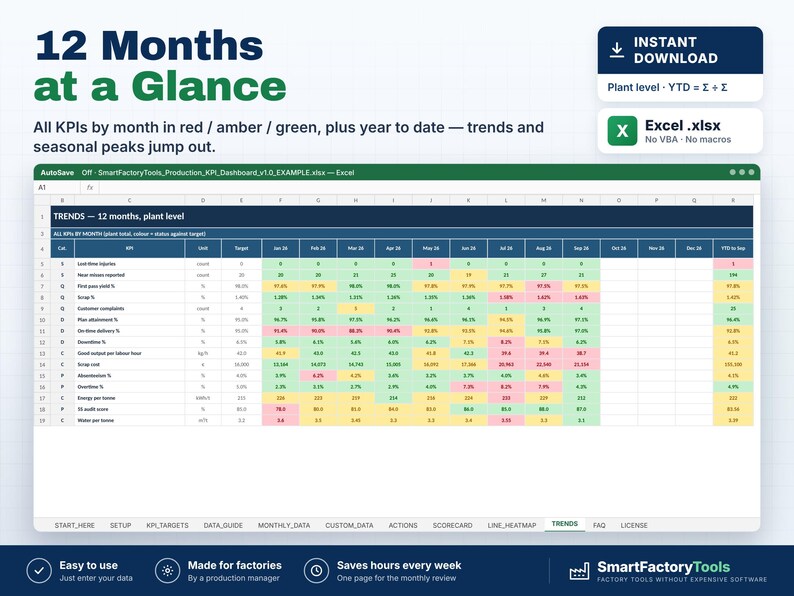Go to the LINE_HEATMAP sheet tab
The height and width of the screenshot is (596, 794).
(x=511, y=525)
